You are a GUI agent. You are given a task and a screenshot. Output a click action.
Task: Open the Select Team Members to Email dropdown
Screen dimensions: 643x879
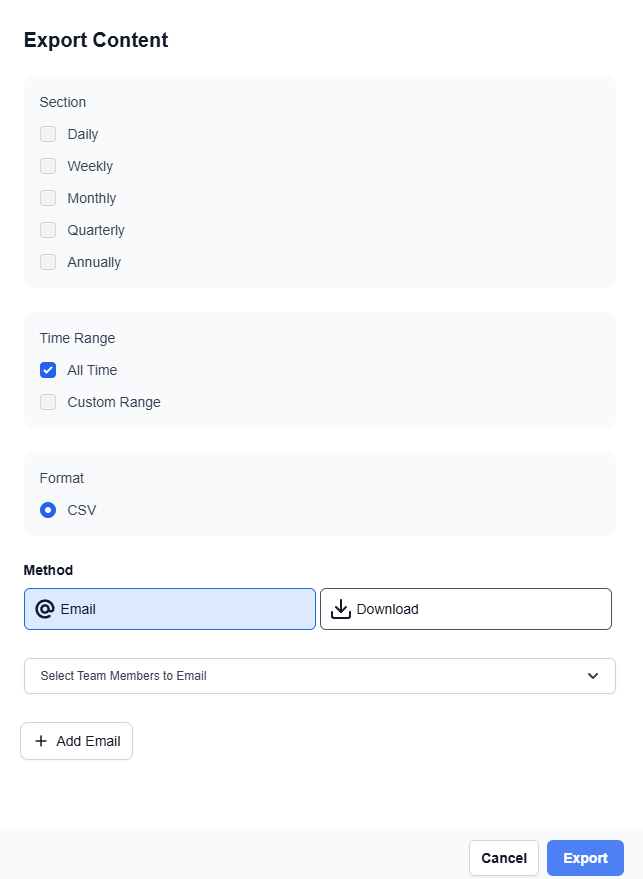[300, 676]
